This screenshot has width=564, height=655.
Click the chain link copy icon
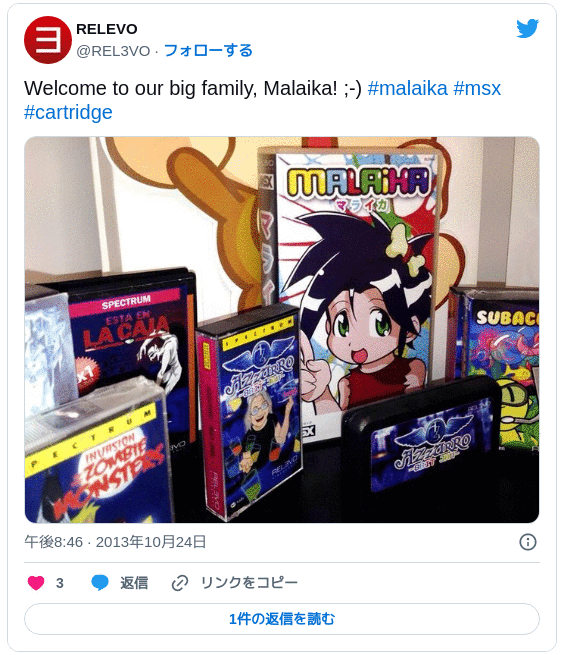pyautogui.click(x=180, y=583)
